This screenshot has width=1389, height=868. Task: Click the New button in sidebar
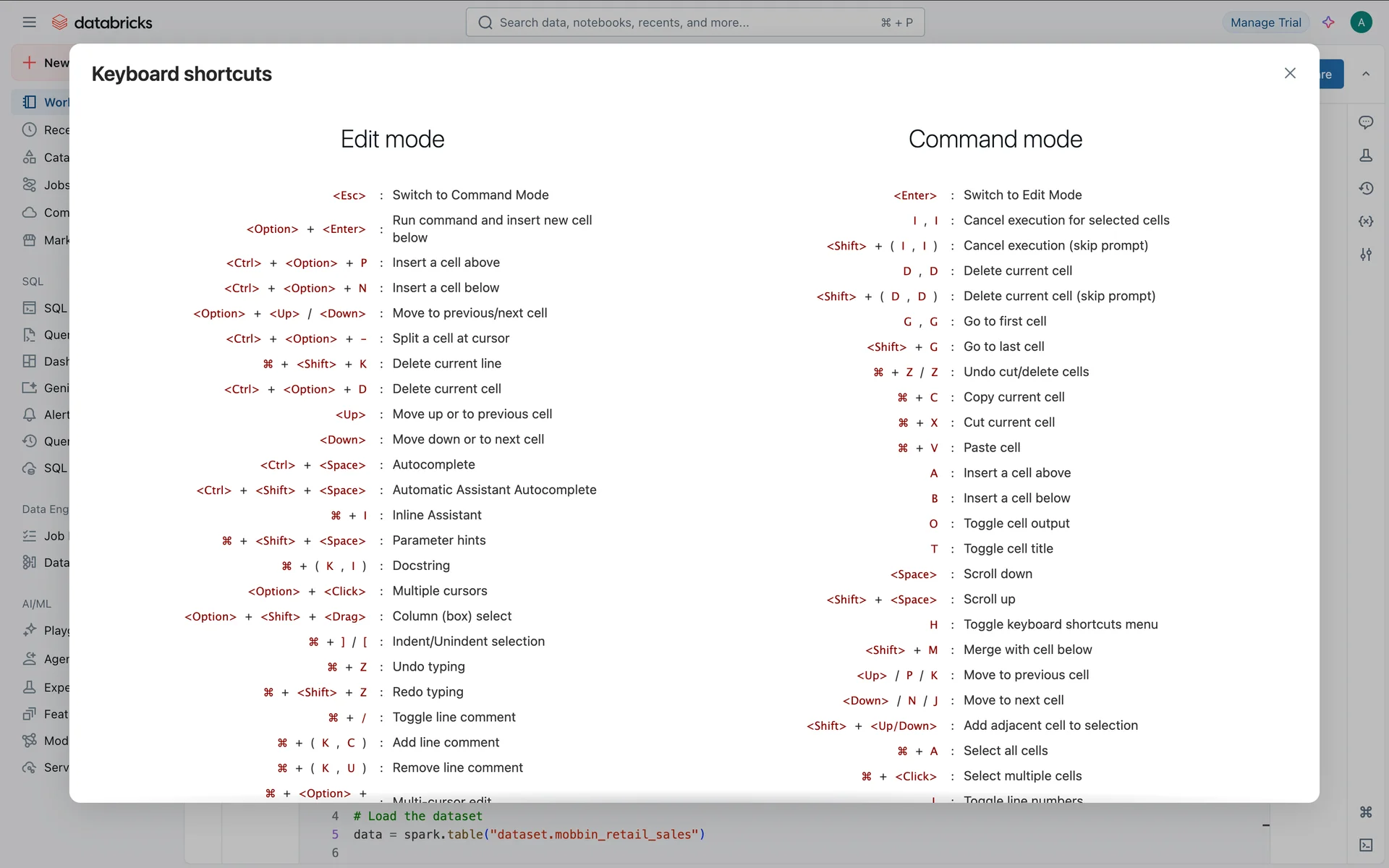pyautogui.click(x=45, y=63)
